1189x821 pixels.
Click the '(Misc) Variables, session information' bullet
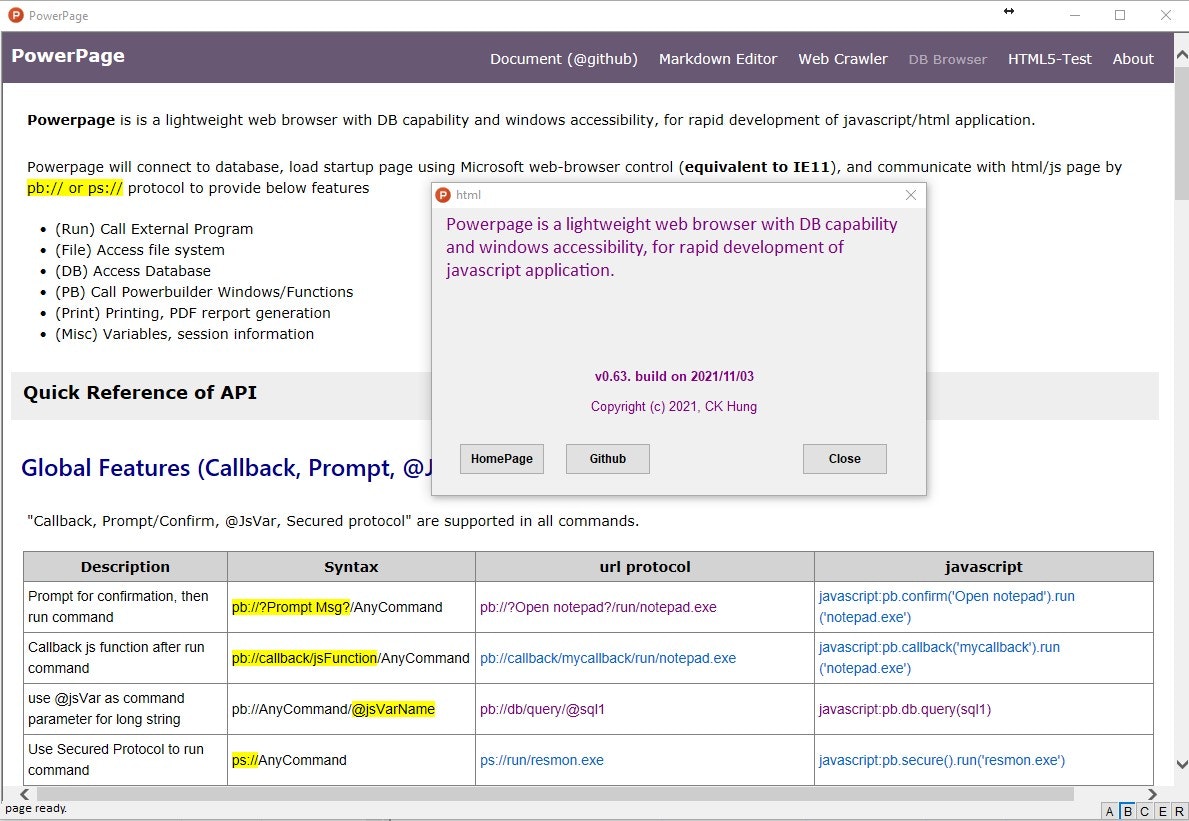[184, 334]
